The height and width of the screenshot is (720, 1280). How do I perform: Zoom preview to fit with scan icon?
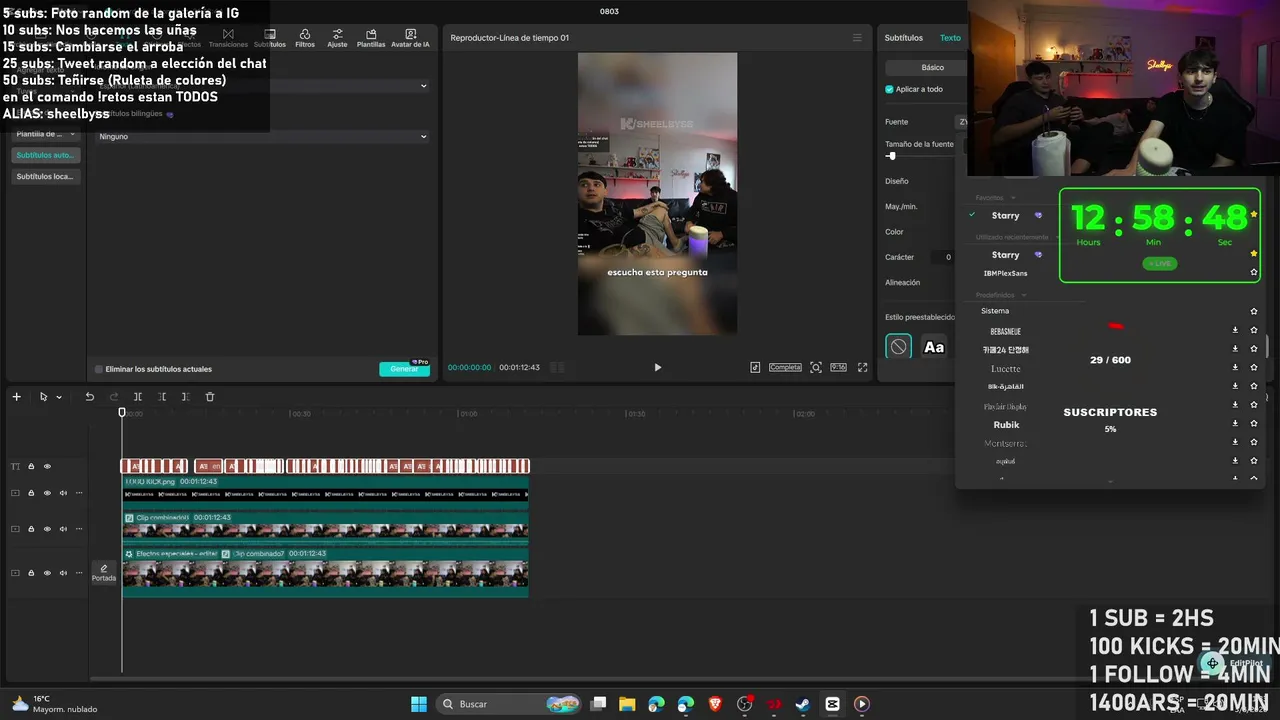pos(816,367)
